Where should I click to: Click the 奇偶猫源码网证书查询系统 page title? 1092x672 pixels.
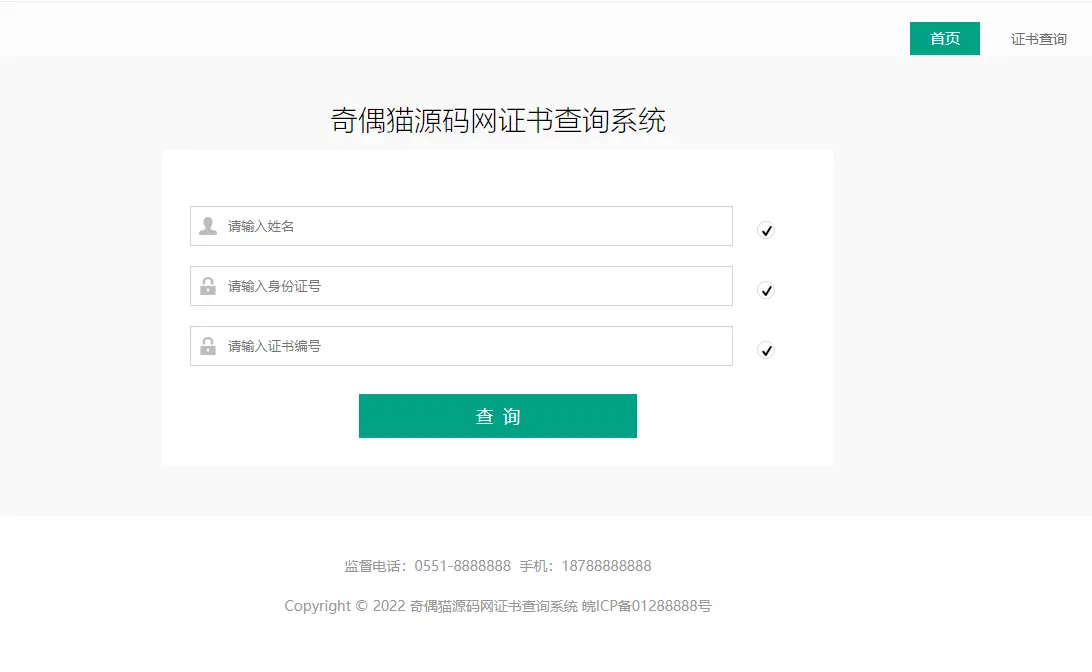pos(498,120)
